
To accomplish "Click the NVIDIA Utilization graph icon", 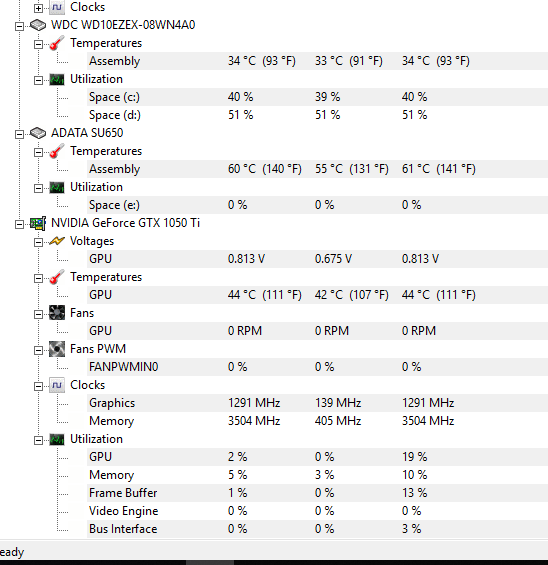I will pyautogui.click(x=57, y=439).
